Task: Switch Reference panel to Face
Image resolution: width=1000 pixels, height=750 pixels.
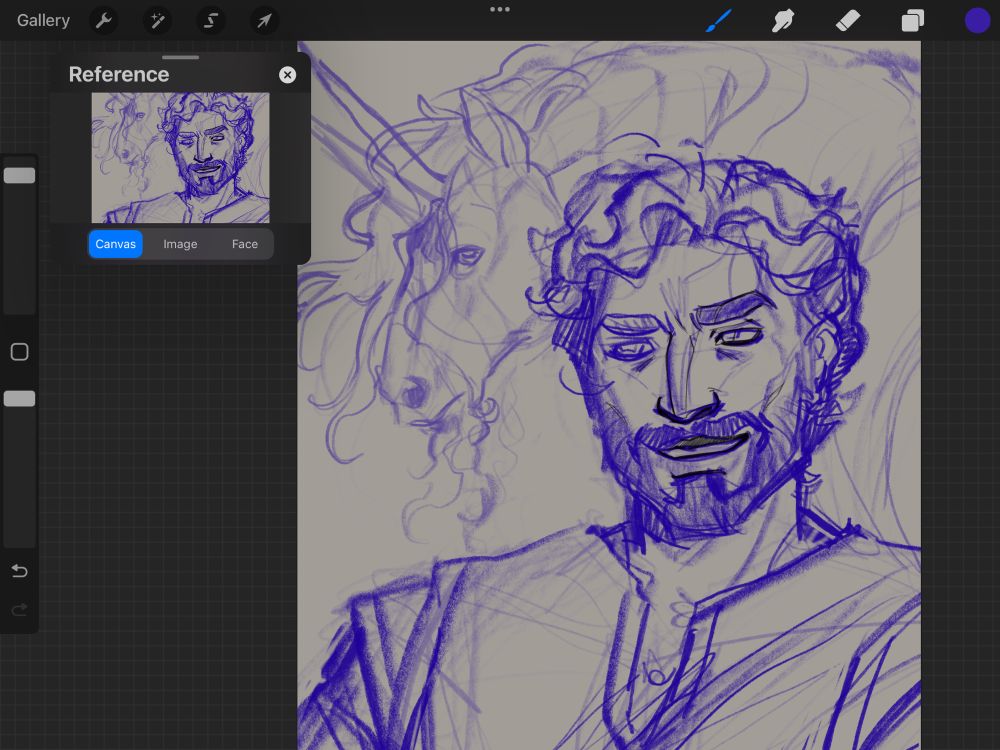Action: 245,244
